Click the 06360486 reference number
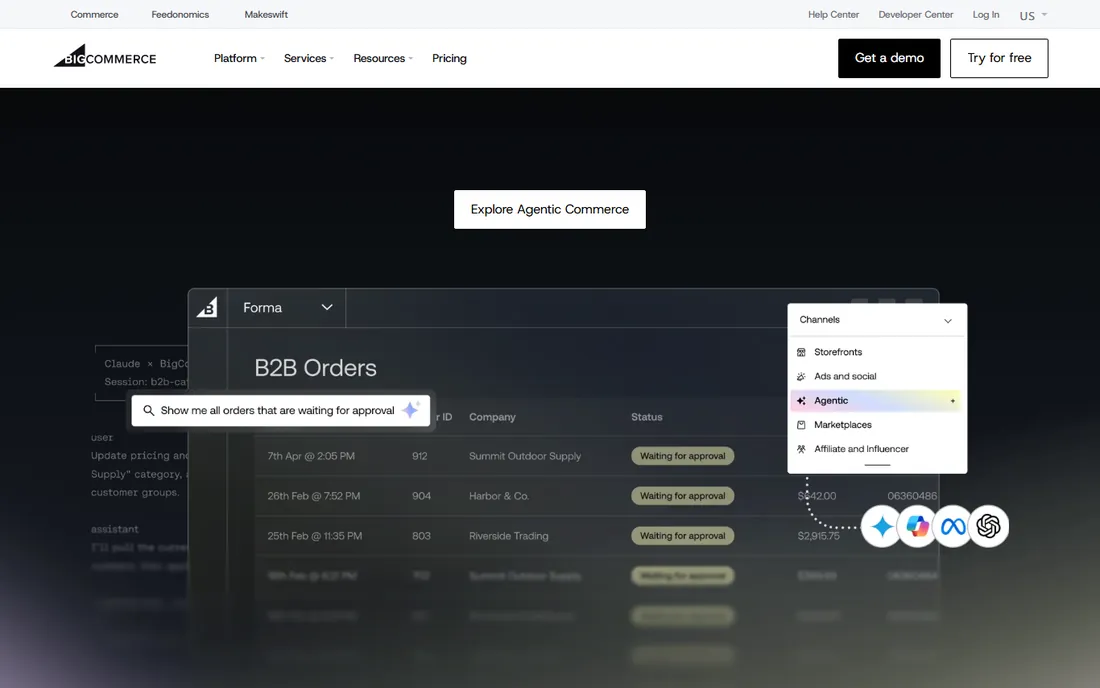This screenshot has width=1100, height=688. (912, 496)
